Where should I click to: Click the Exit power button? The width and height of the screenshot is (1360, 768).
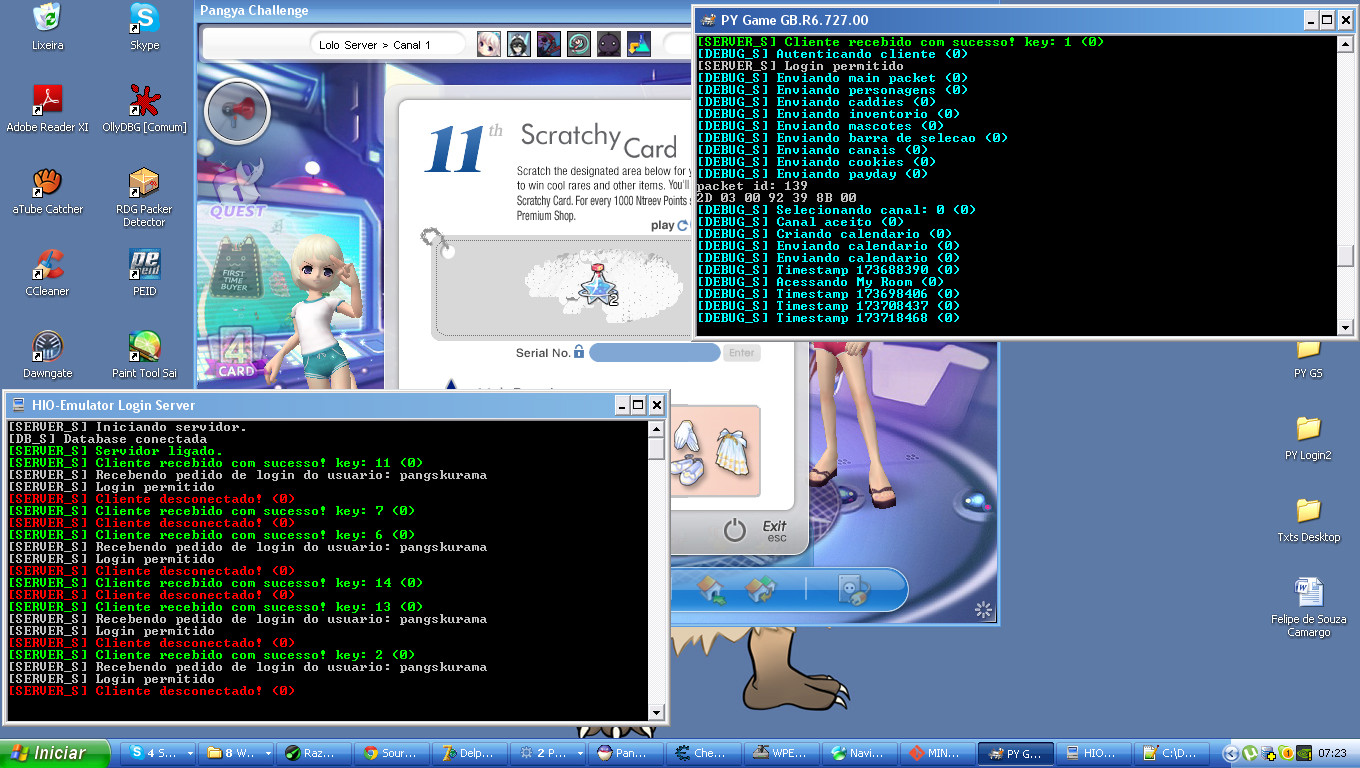pyautogui.click(x=735, y=530)
